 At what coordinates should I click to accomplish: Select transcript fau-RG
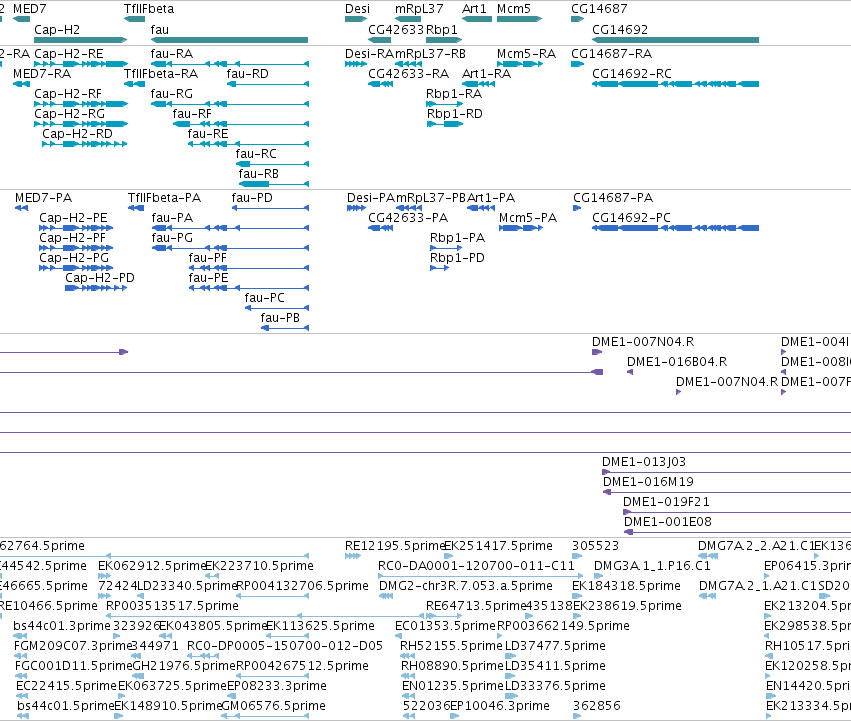click(172, 94)
